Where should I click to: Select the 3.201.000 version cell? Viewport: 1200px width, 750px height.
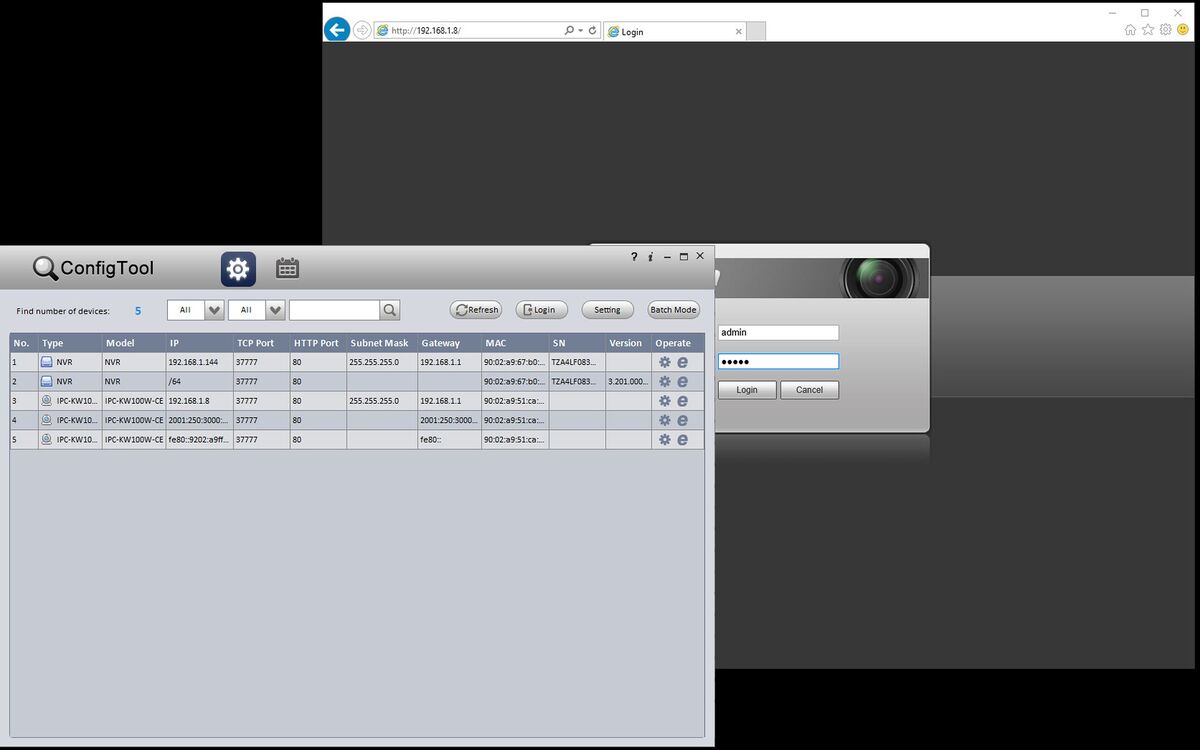point(628,381)
